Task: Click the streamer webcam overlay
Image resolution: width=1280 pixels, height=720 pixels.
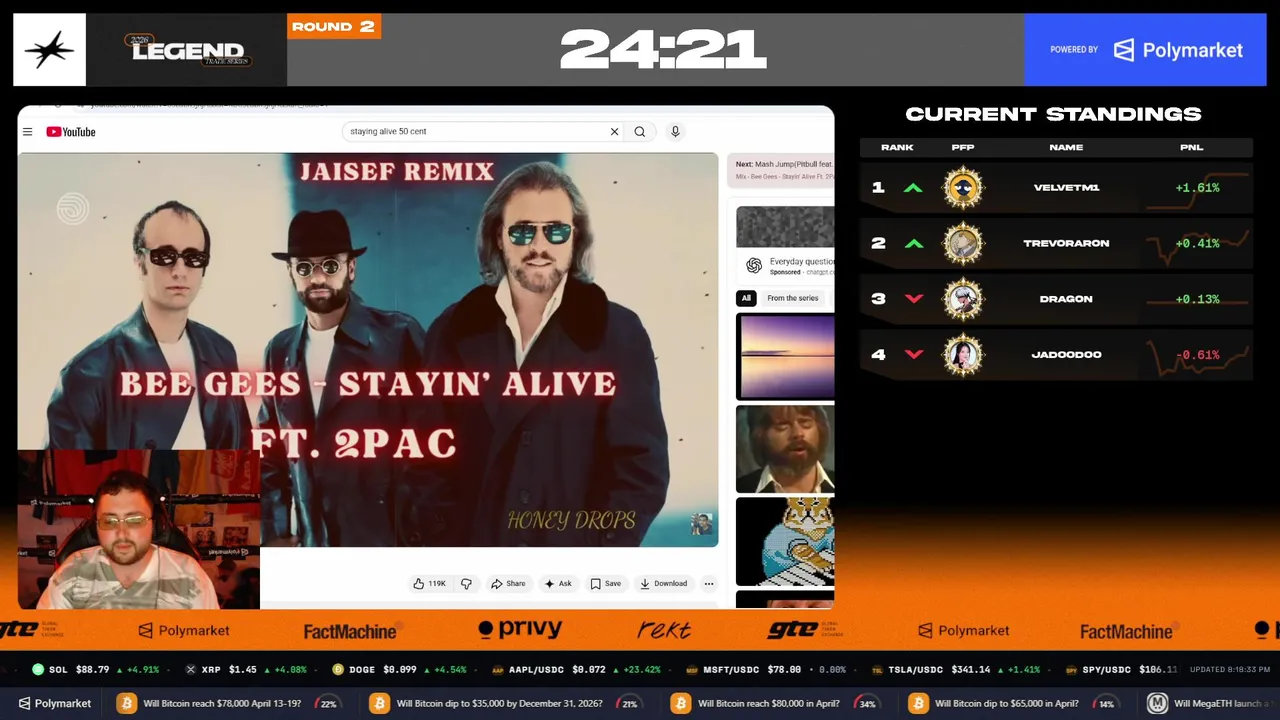Action: (139, 529)
